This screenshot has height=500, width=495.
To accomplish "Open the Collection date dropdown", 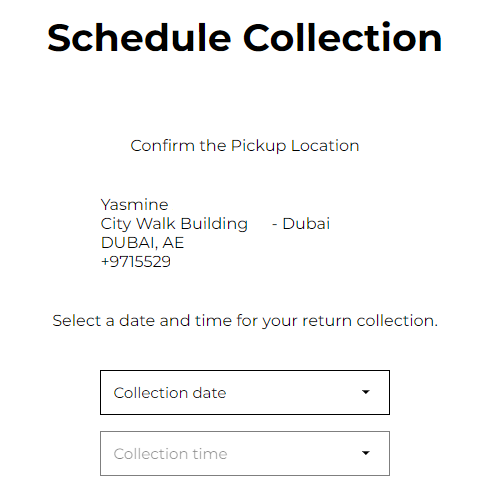I will (x=245, y=392).
